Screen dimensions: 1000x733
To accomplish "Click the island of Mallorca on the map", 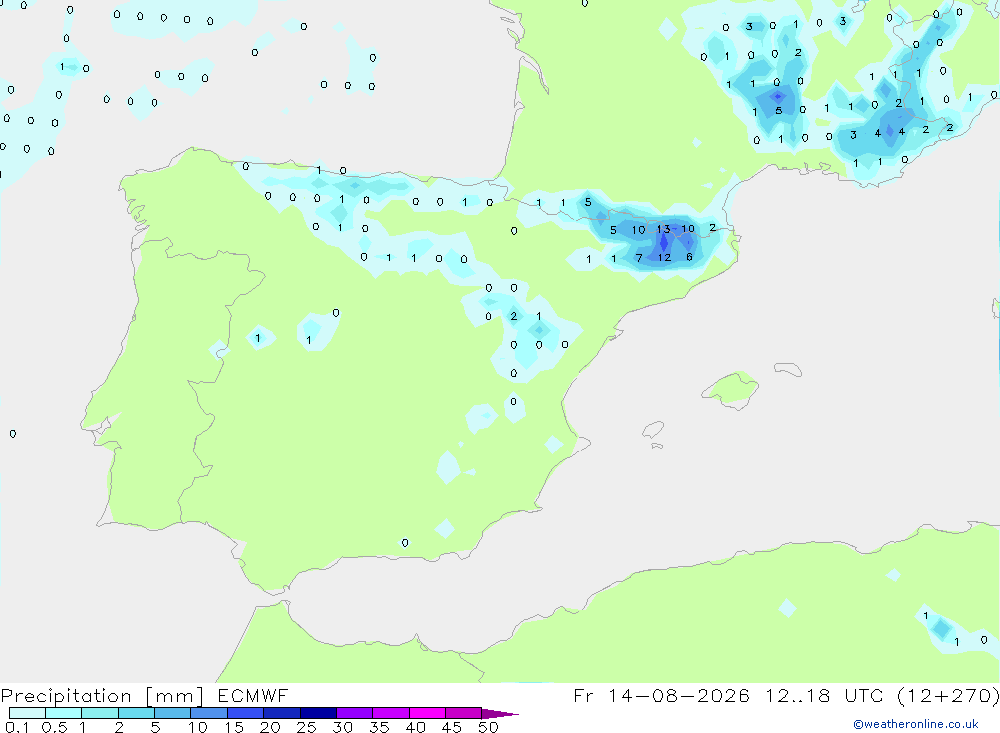I will [x=731, y=389].
